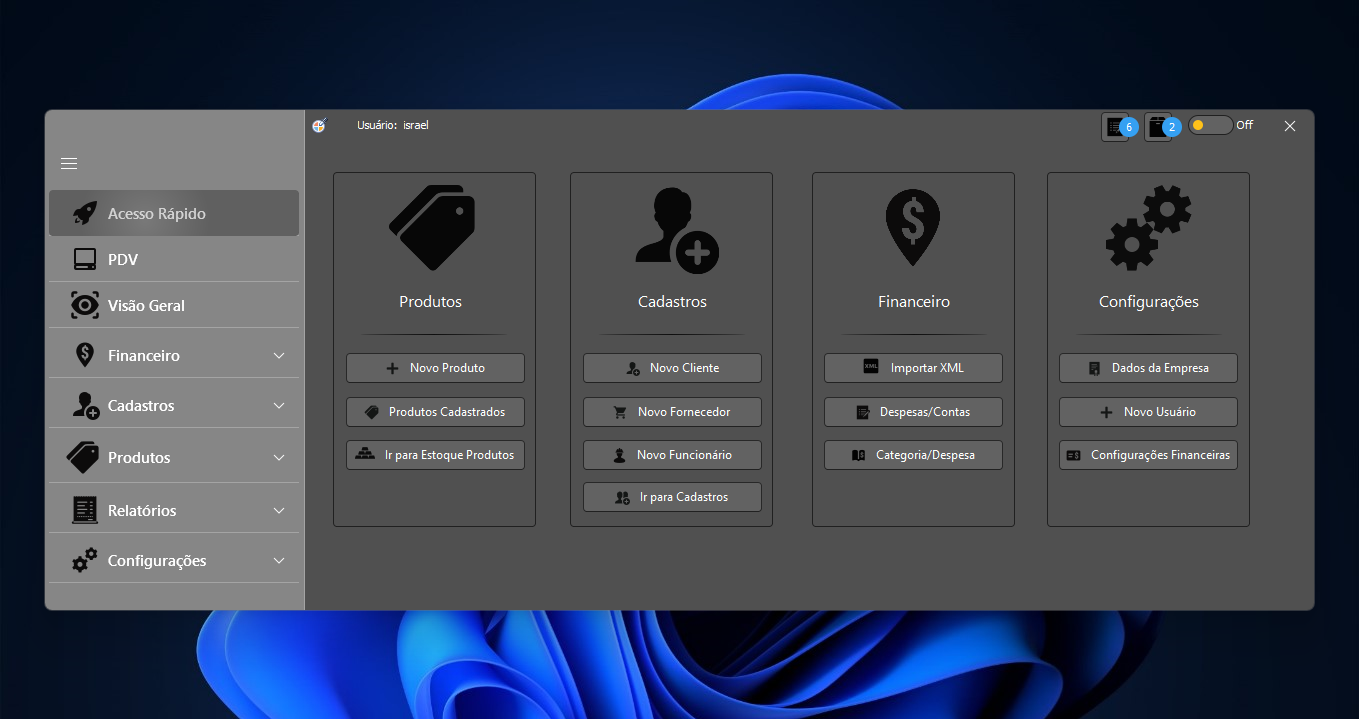Click the Financeiro card title text
Viewport: 1359px width, 719px height.
coord(914,302)
